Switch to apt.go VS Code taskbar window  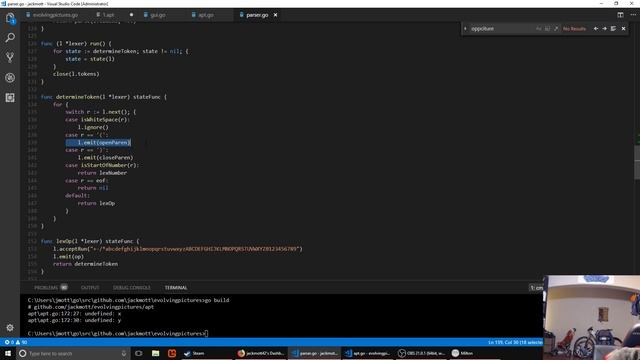[367, 353]
